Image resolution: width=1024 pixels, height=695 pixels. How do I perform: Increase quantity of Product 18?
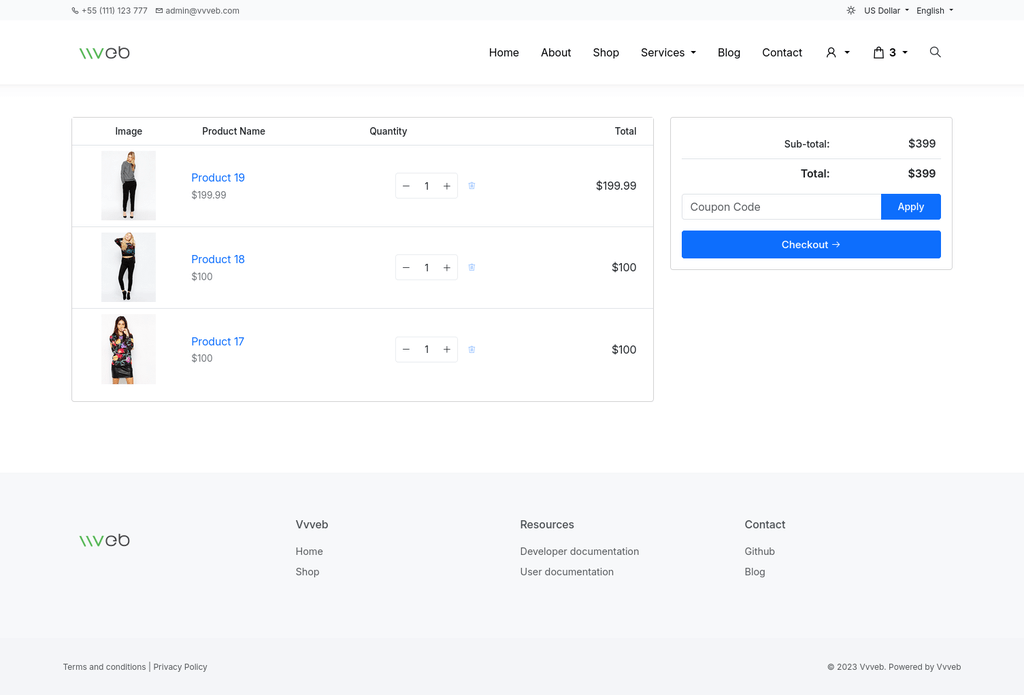pos(447,268)
